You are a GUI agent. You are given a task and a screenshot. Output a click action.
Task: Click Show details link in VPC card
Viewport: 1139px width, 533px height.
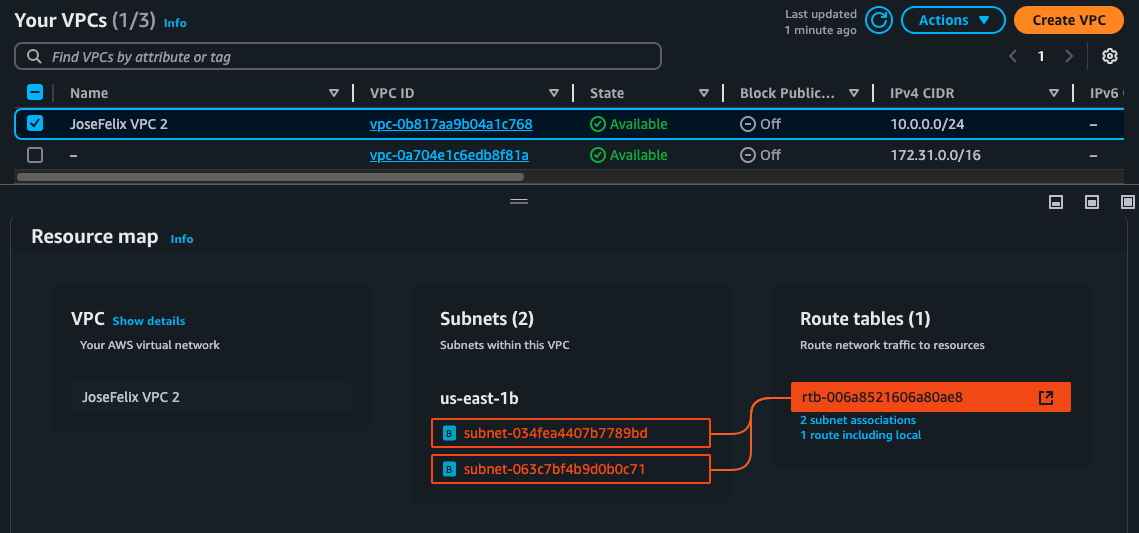tap(149, 320)
